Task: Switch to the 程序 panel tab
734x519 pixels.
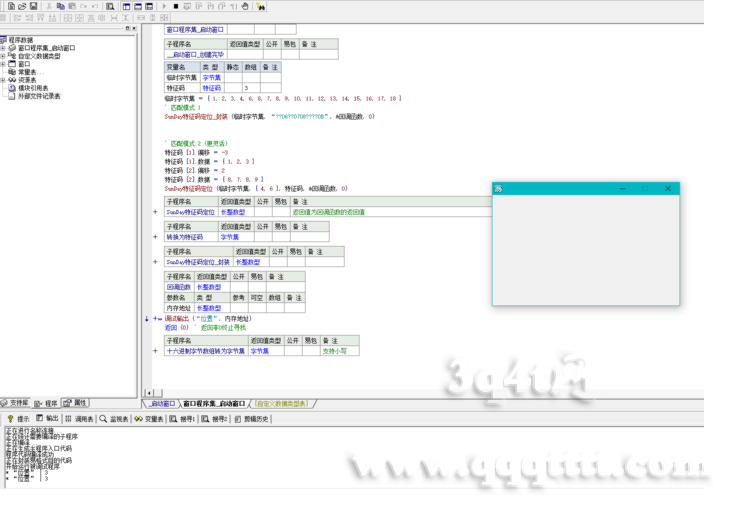Action: pyautogui.click(x=46, y=403)
